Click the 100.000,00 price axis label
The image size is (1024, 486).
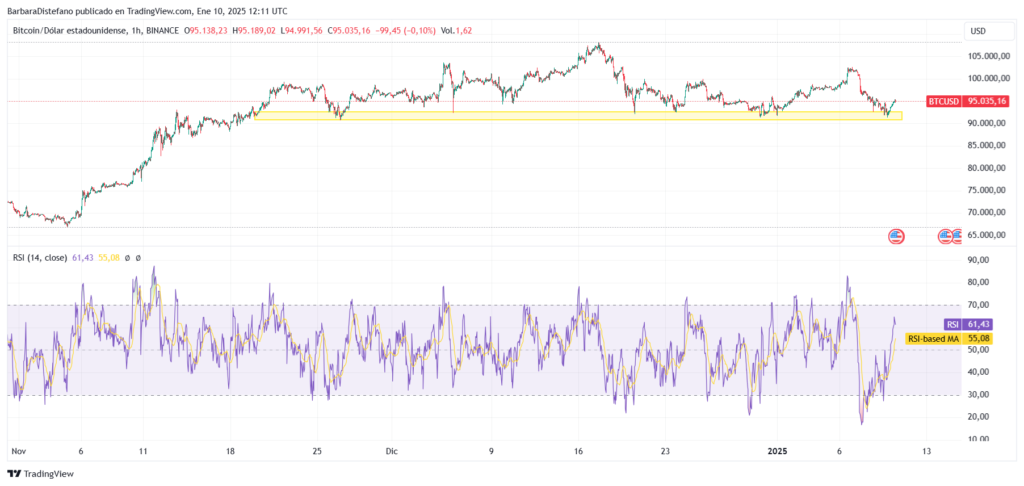pos(987,78)
